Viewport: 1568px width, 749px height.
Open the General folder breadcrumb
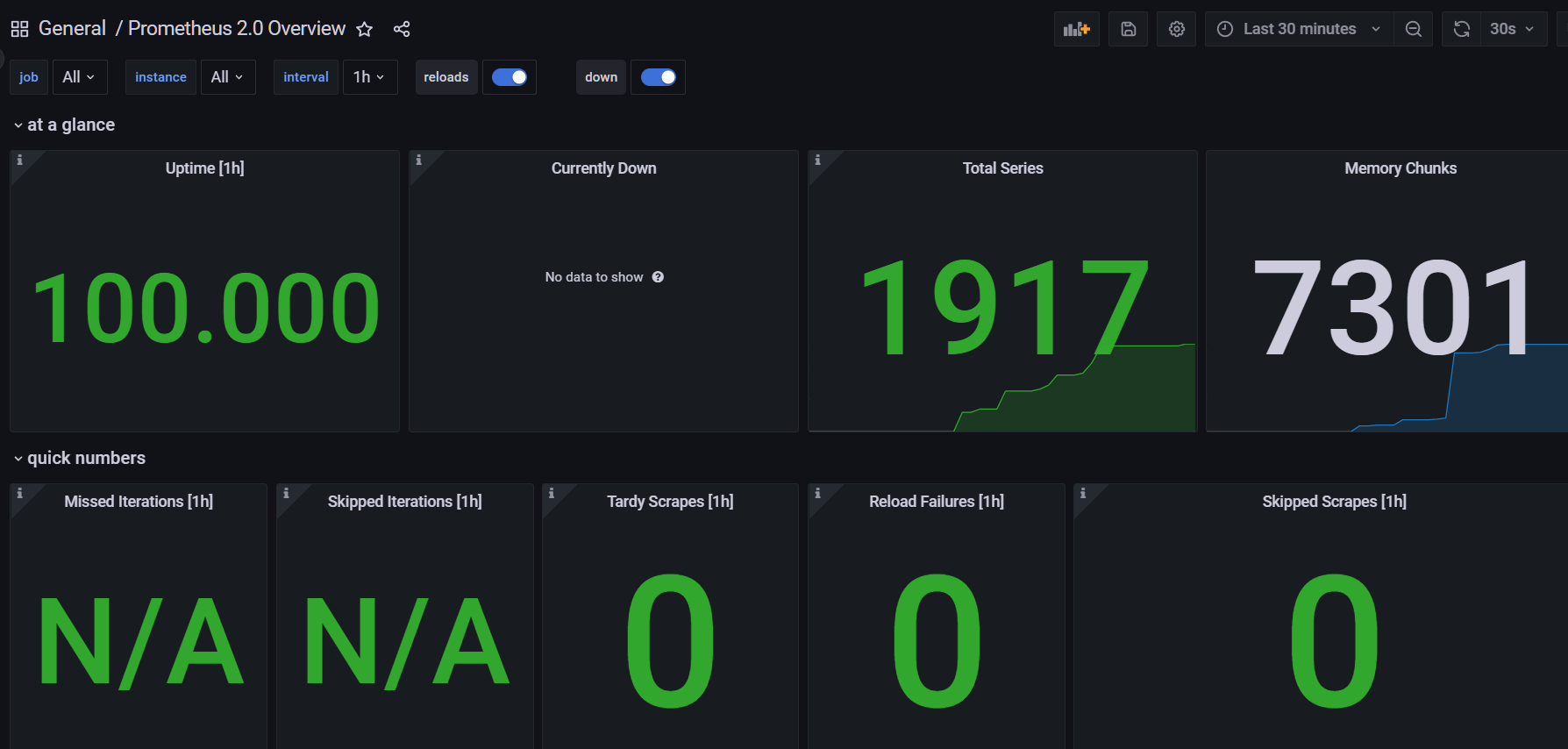coord(72,29)
